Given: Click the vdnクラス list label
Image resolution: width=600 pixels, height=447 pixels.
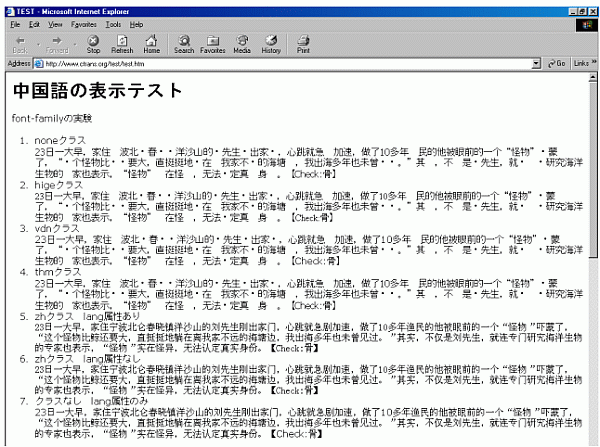Looking at the screenshot, I should coord(57,228).
